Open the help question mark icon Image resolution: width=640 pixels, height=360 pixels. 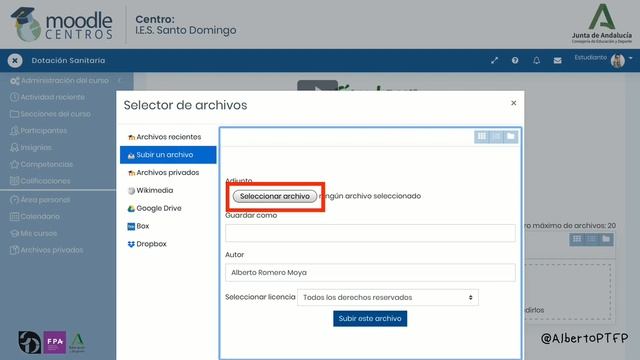[x=515, y=60]
